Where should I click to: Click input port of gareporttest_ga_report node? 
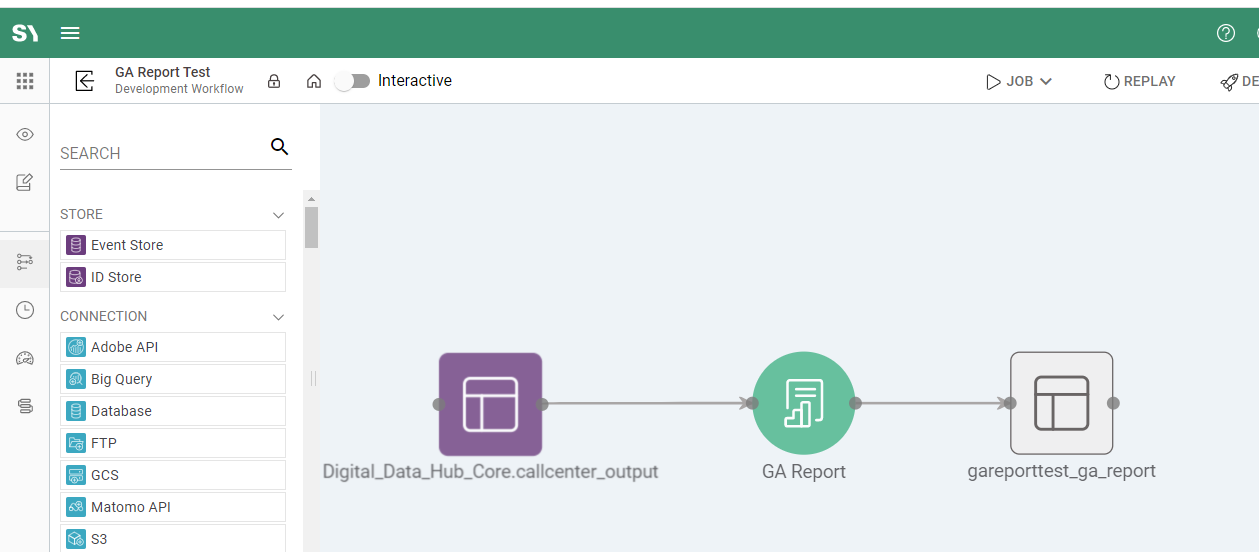click(x=1010, y=403)
